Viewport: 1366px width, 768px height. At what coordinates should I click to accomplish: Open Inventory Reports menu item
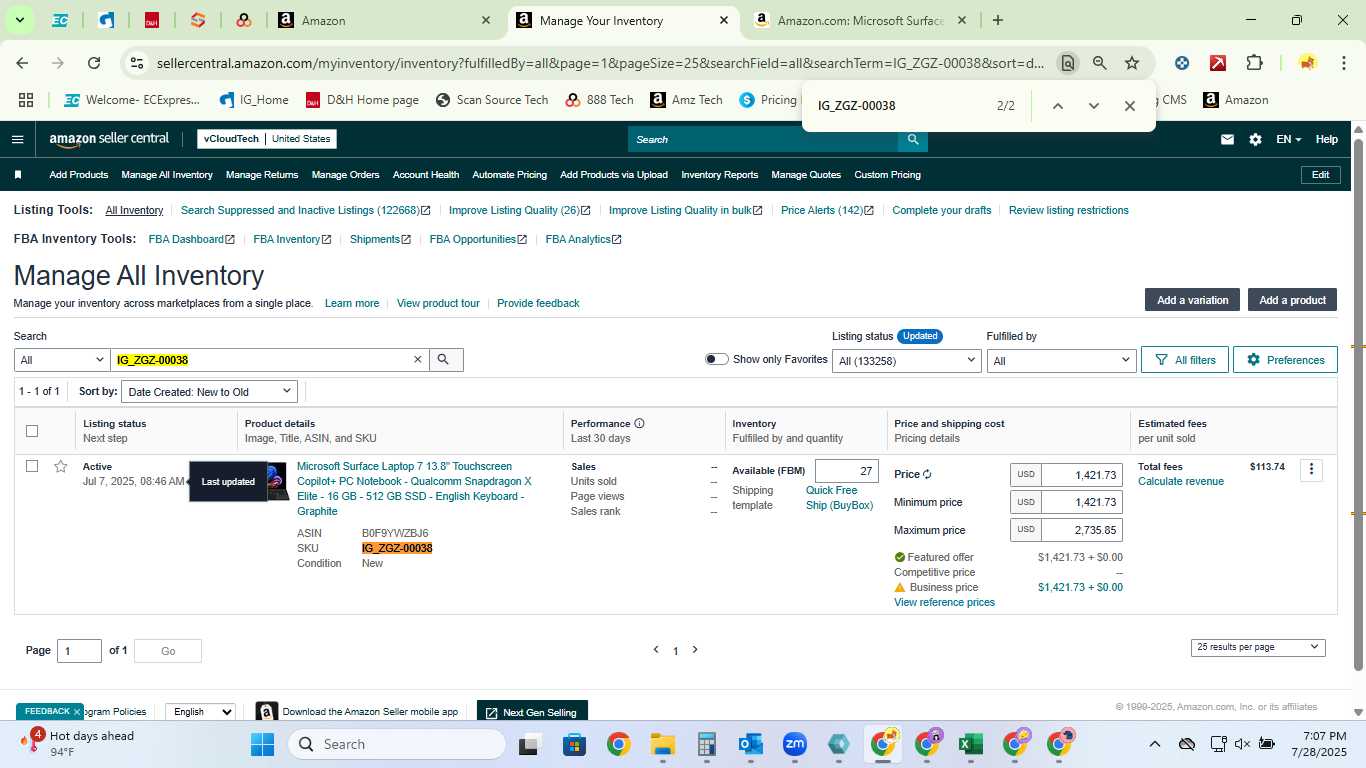coord(720,175)
